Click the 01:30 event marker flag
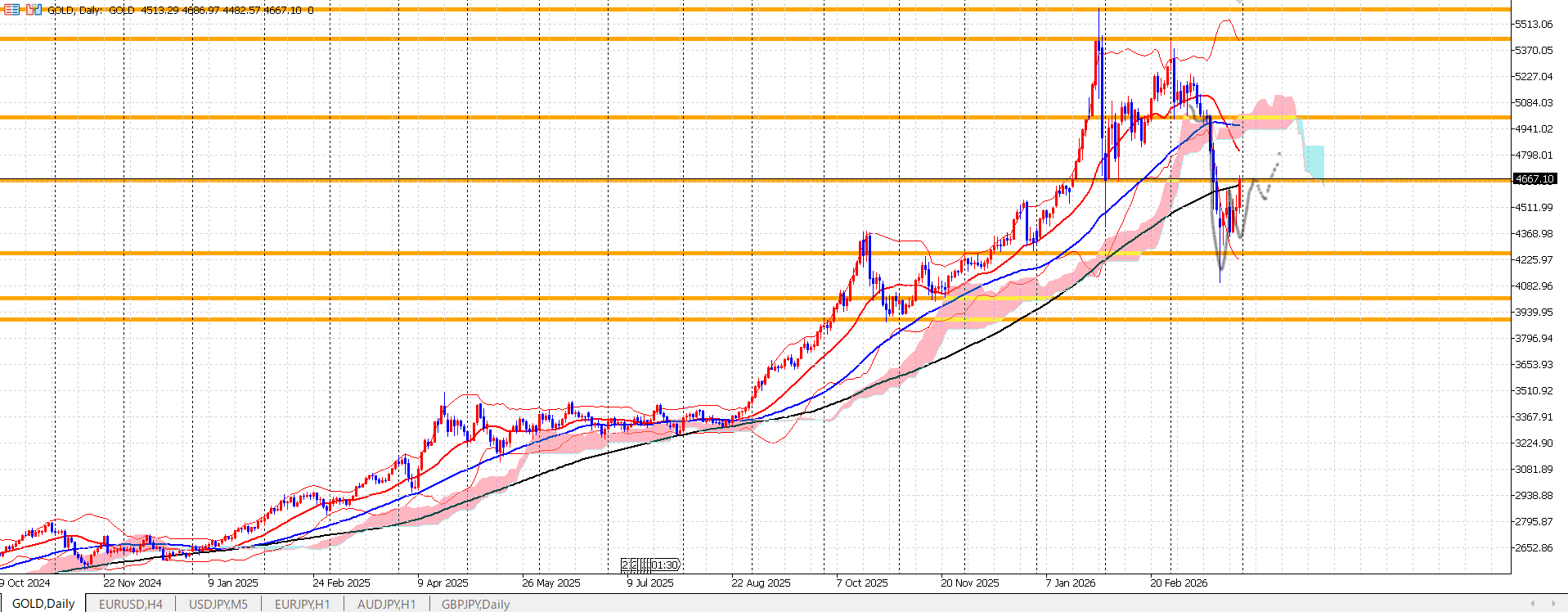 665,565
